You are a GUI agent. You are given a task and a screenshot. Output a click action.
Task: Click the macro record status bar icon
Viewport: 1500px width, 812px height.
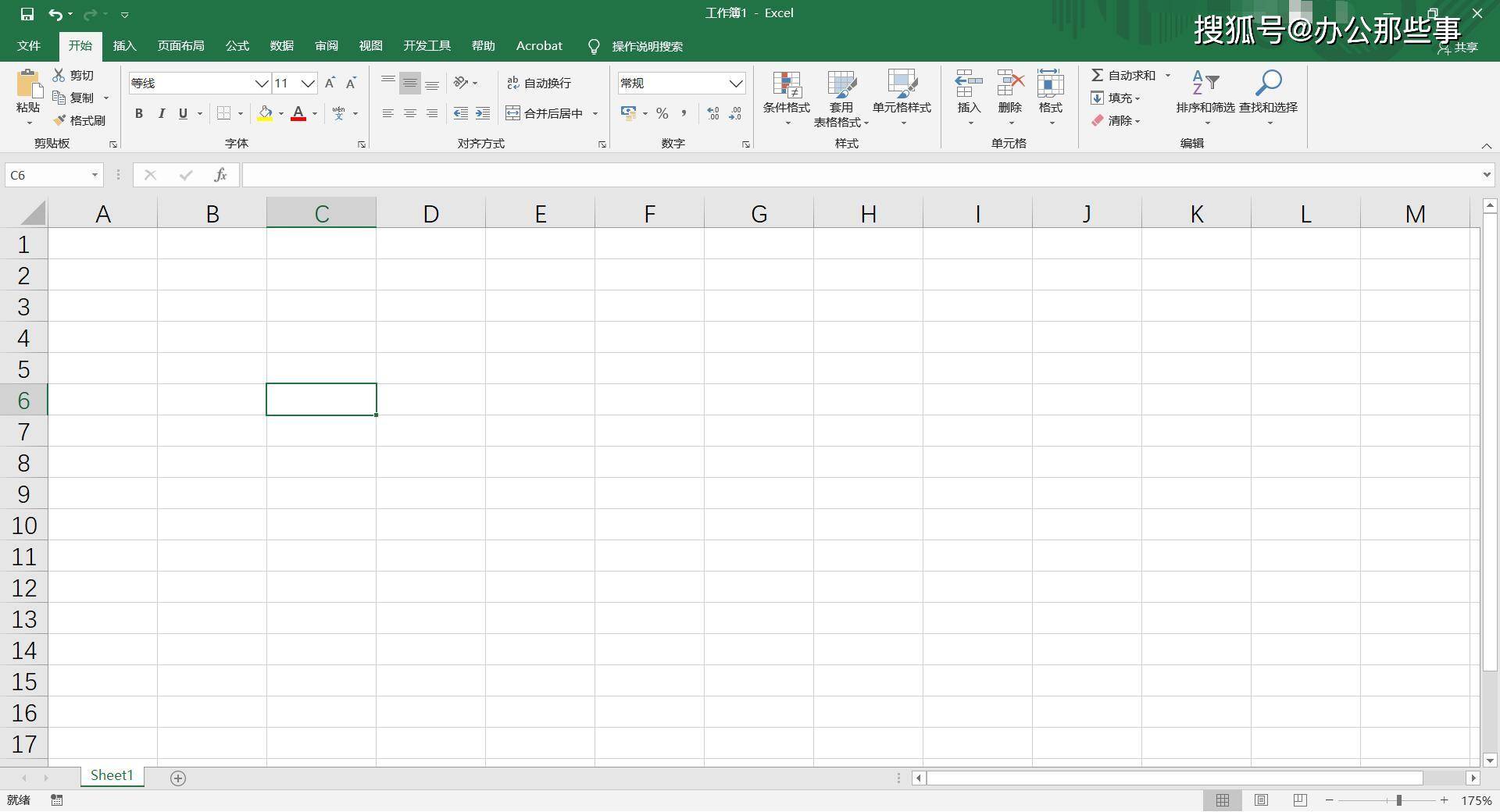pos(57,800)
